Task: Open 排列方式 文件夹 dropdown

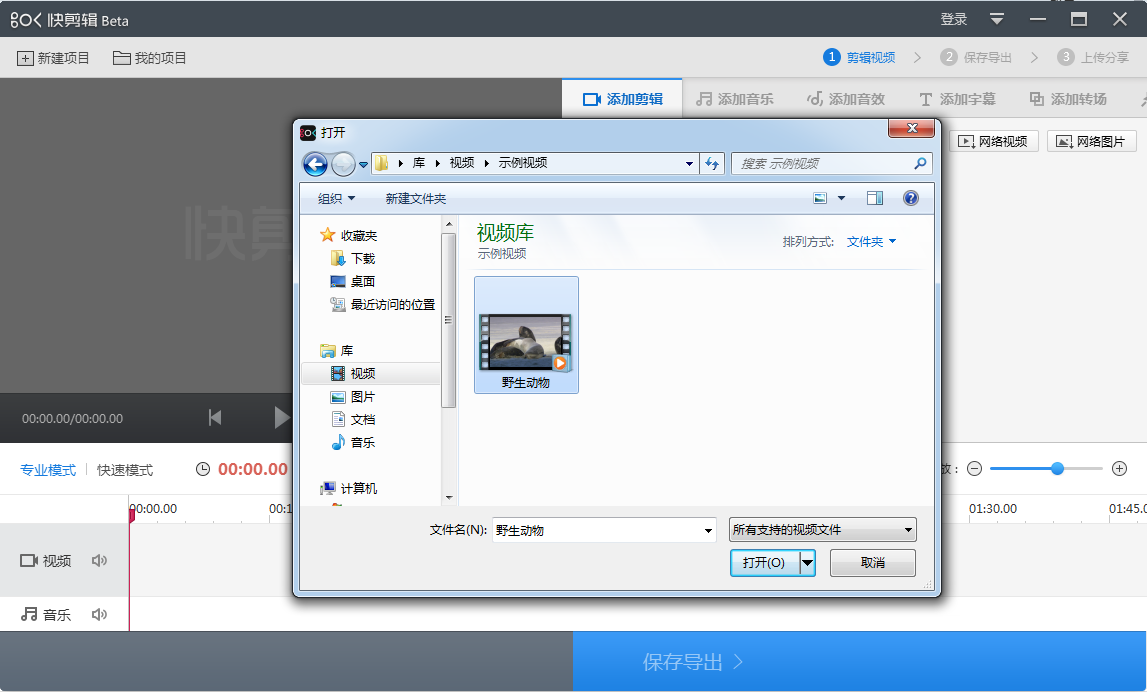Action: pos(871,241)
